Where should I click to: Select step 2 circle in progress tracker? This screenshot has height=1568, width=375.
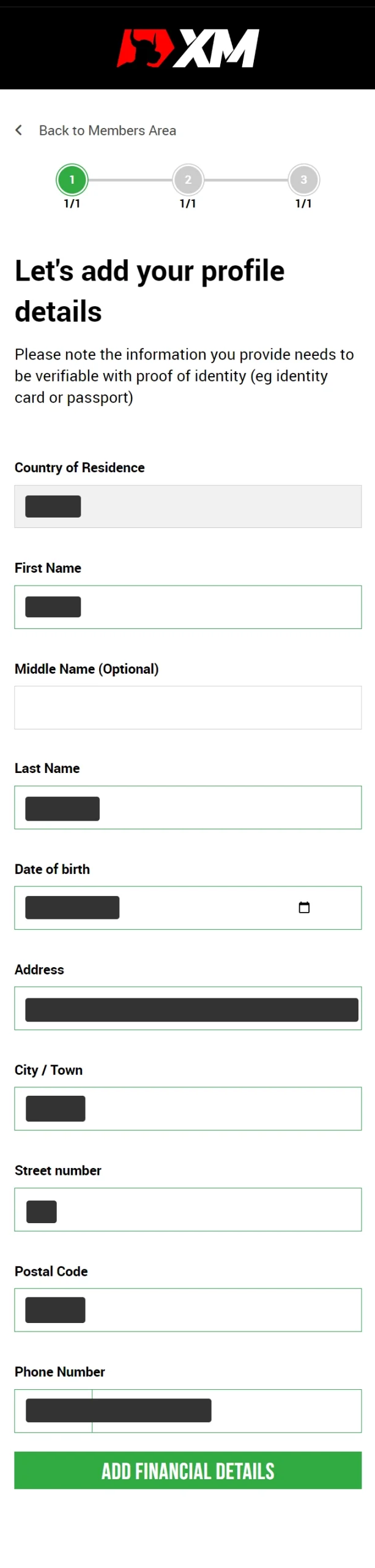tap(188, 179)
